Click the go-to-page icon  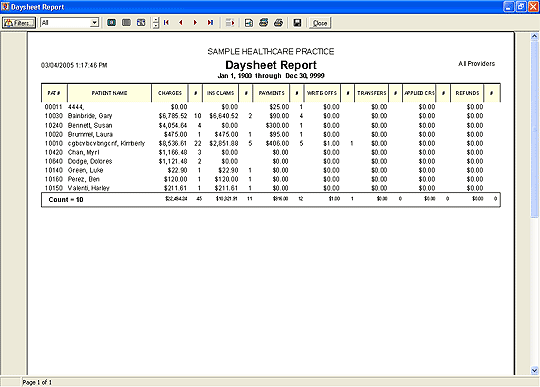point(230,23)
